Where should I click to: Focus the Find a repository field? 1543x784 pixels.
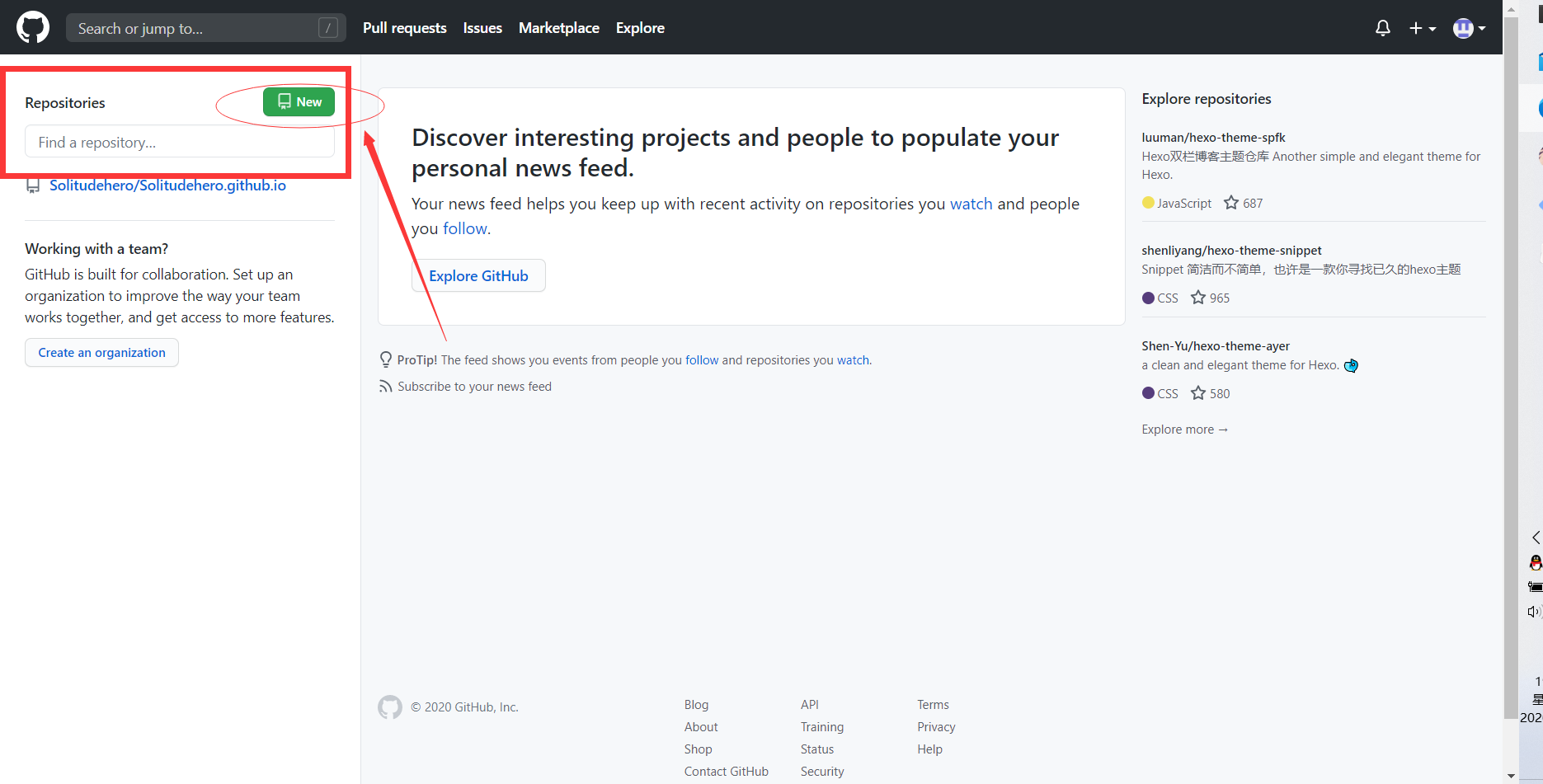180,142
